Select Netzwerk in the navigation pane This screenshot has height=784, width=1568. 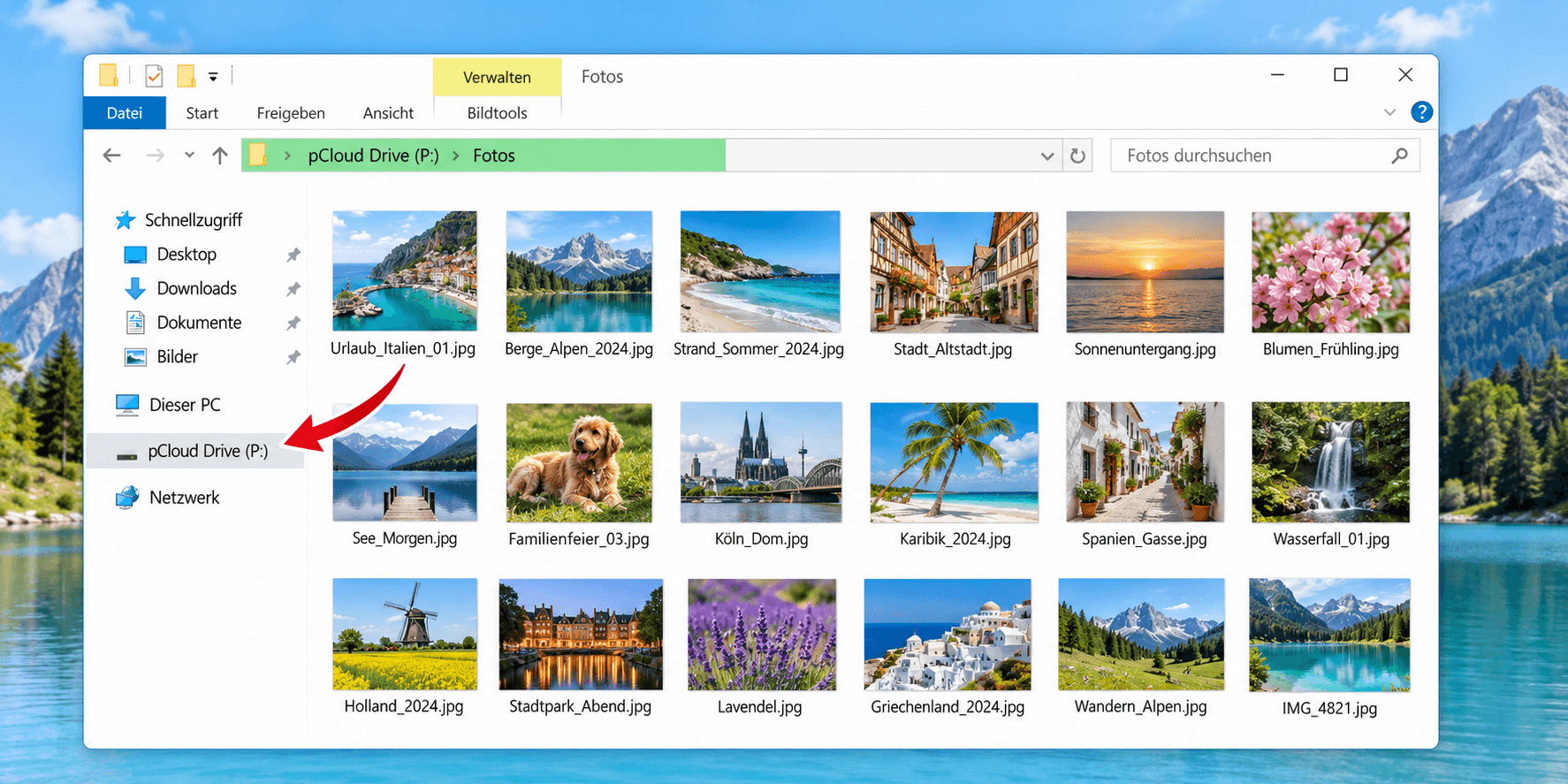click(x=184, y=498)
